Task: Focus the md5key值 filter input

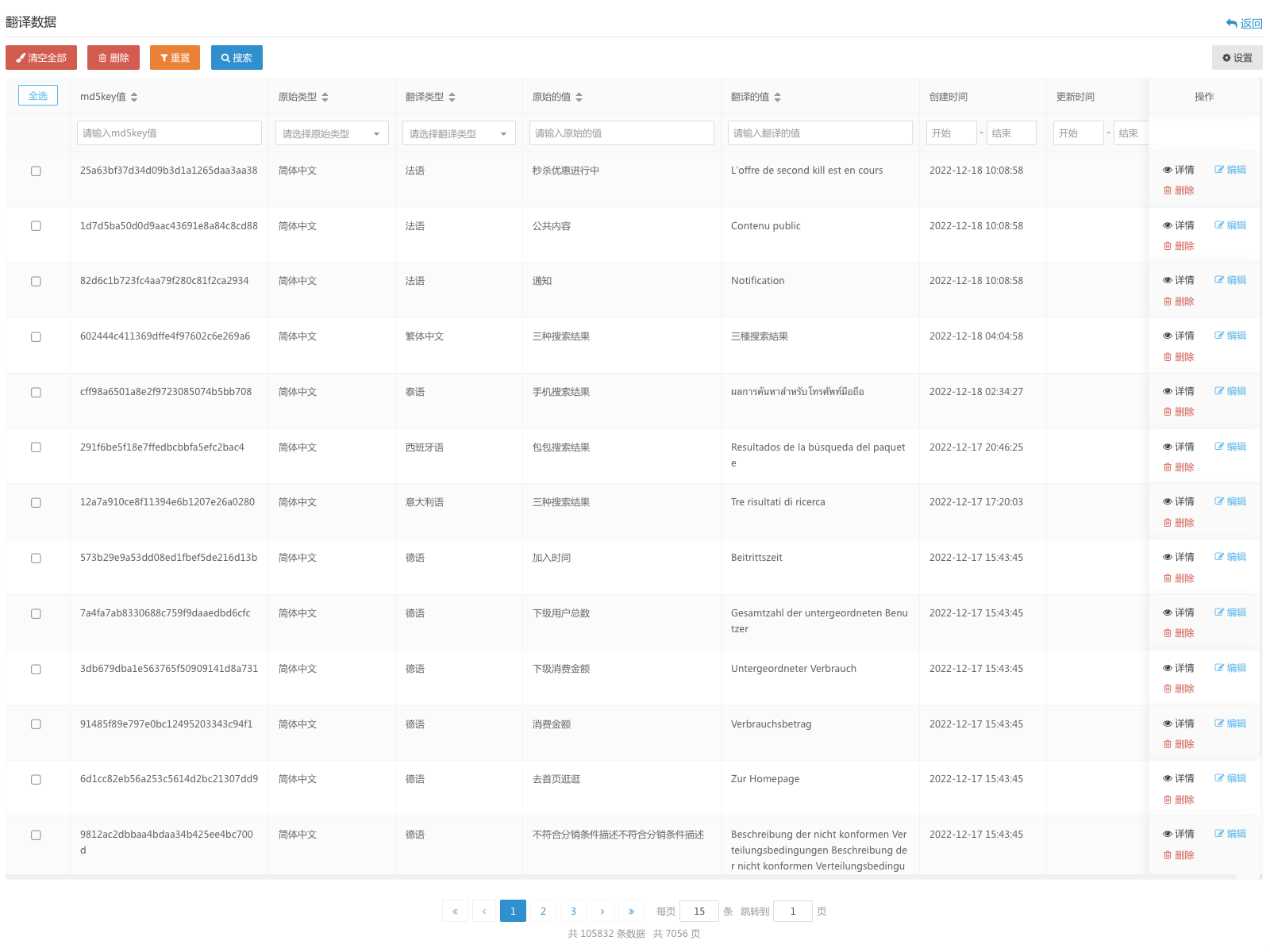Action: (x=169, y=132)
